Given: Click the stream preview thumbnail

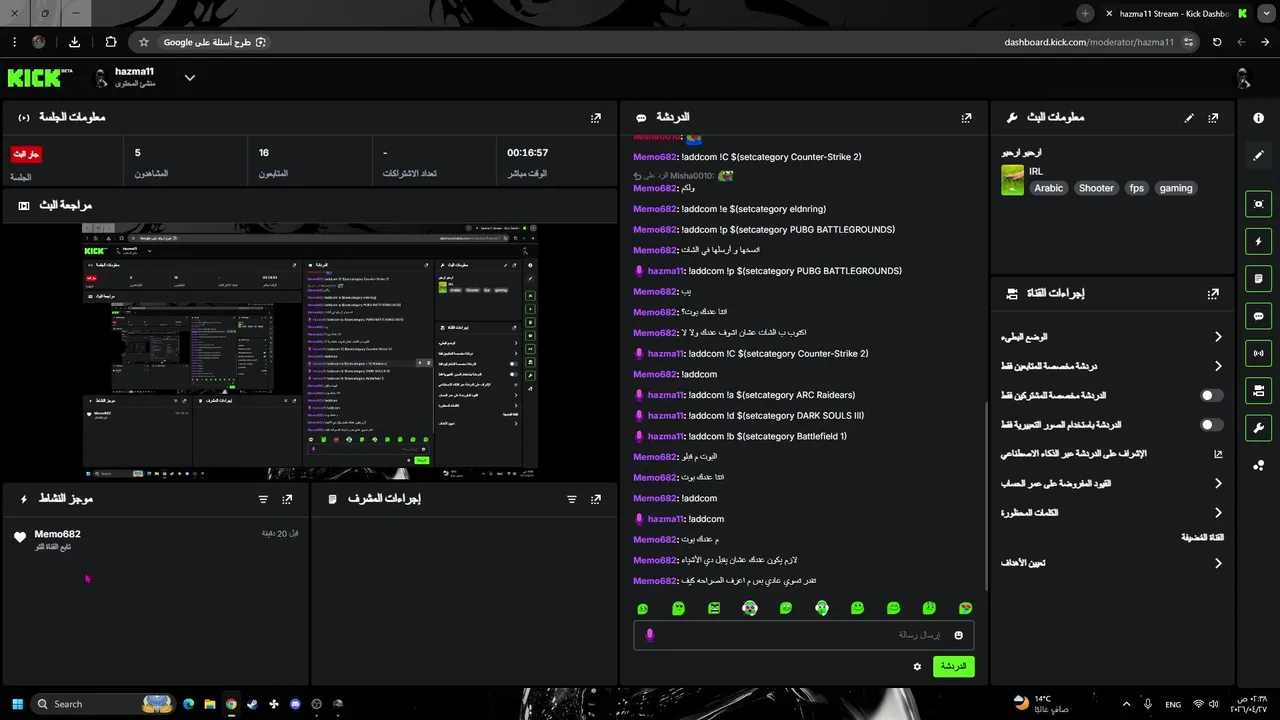Looking at the screenshot, I should coord(310,351).
